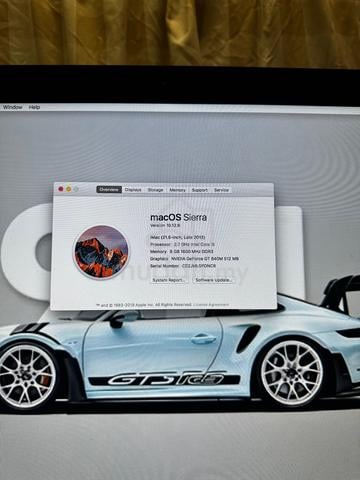Show the Service tab
This screenshot has height=480, width=360.
coord(221,190)
